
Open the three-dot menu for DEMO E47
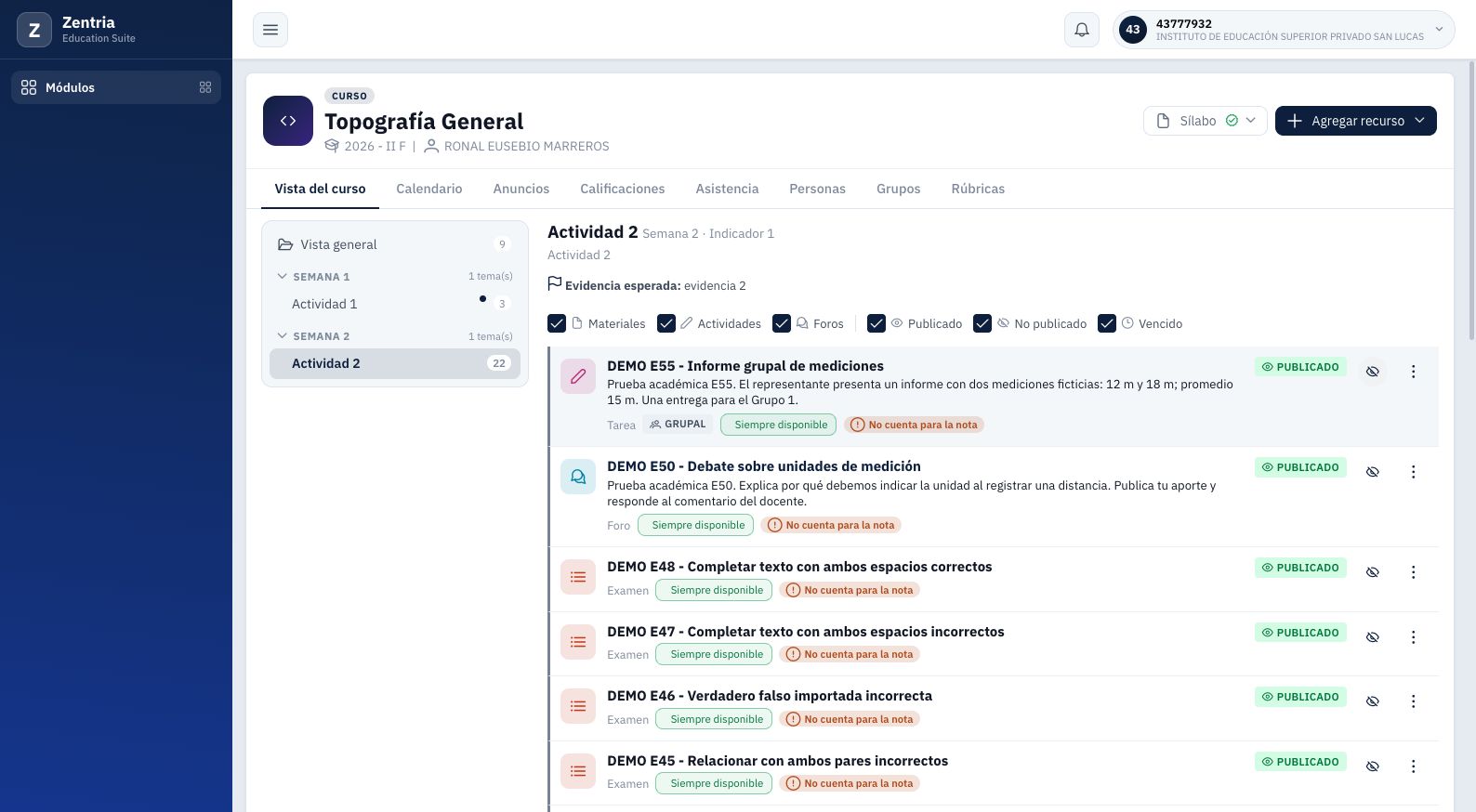[x=1413, y=637]
